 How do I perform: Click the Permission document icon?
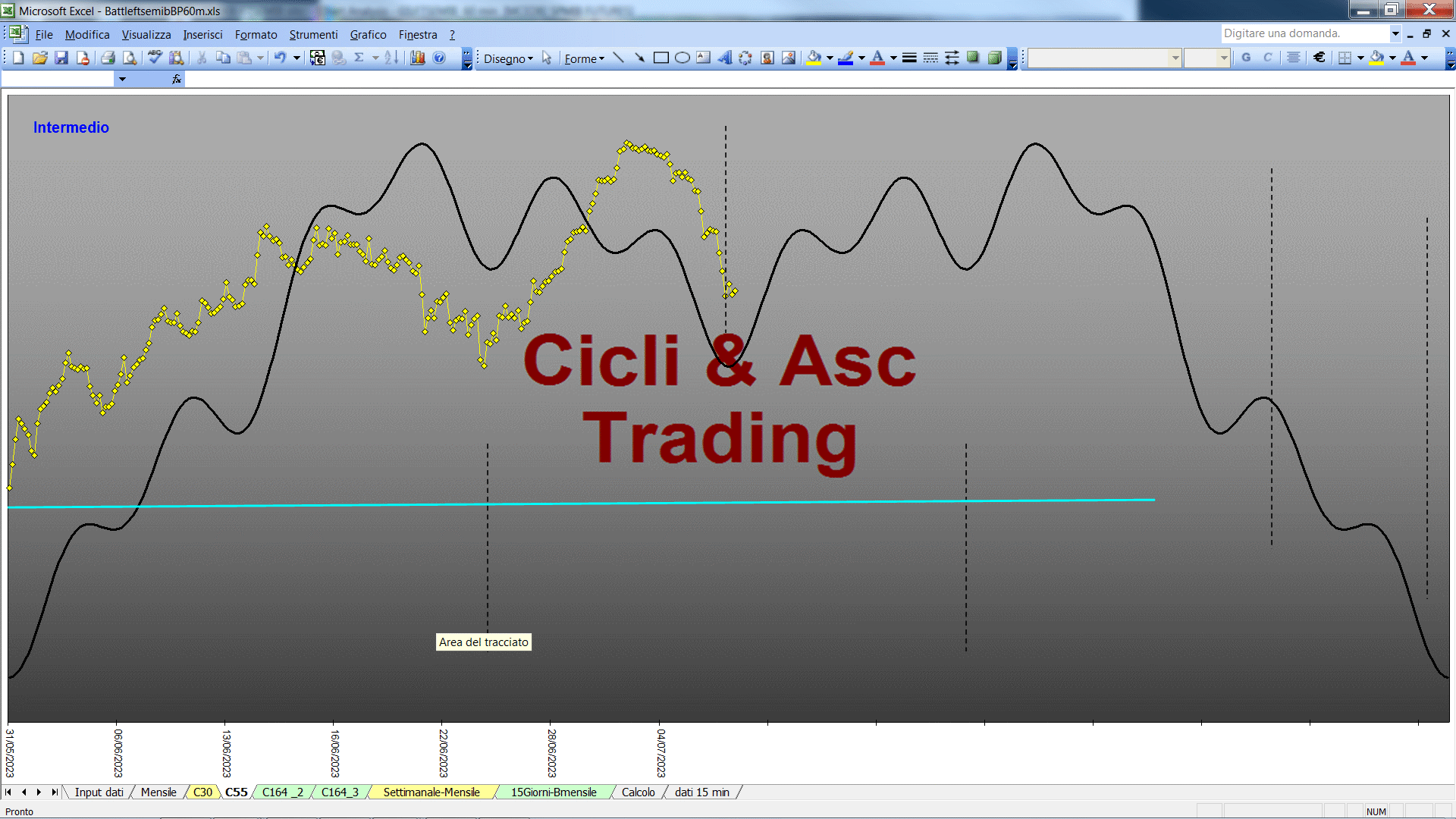click(83, 58)
